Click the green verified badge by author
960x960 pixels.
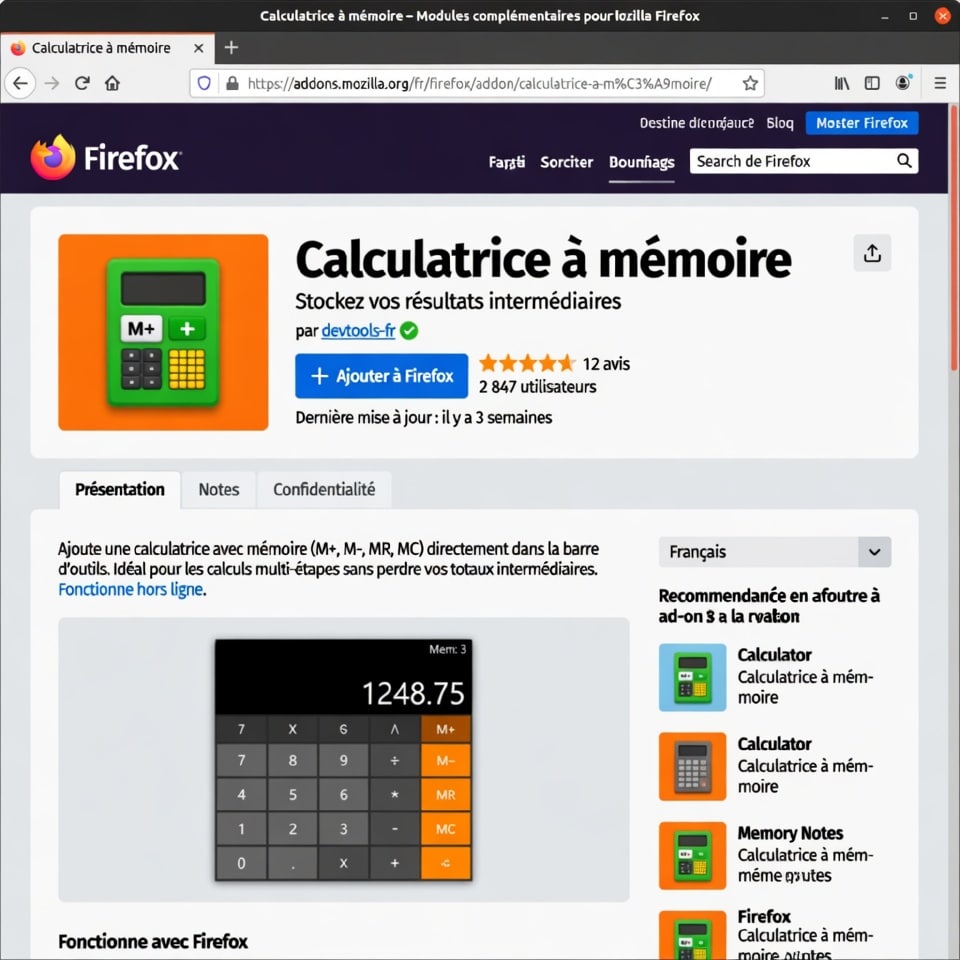[409, 331]
